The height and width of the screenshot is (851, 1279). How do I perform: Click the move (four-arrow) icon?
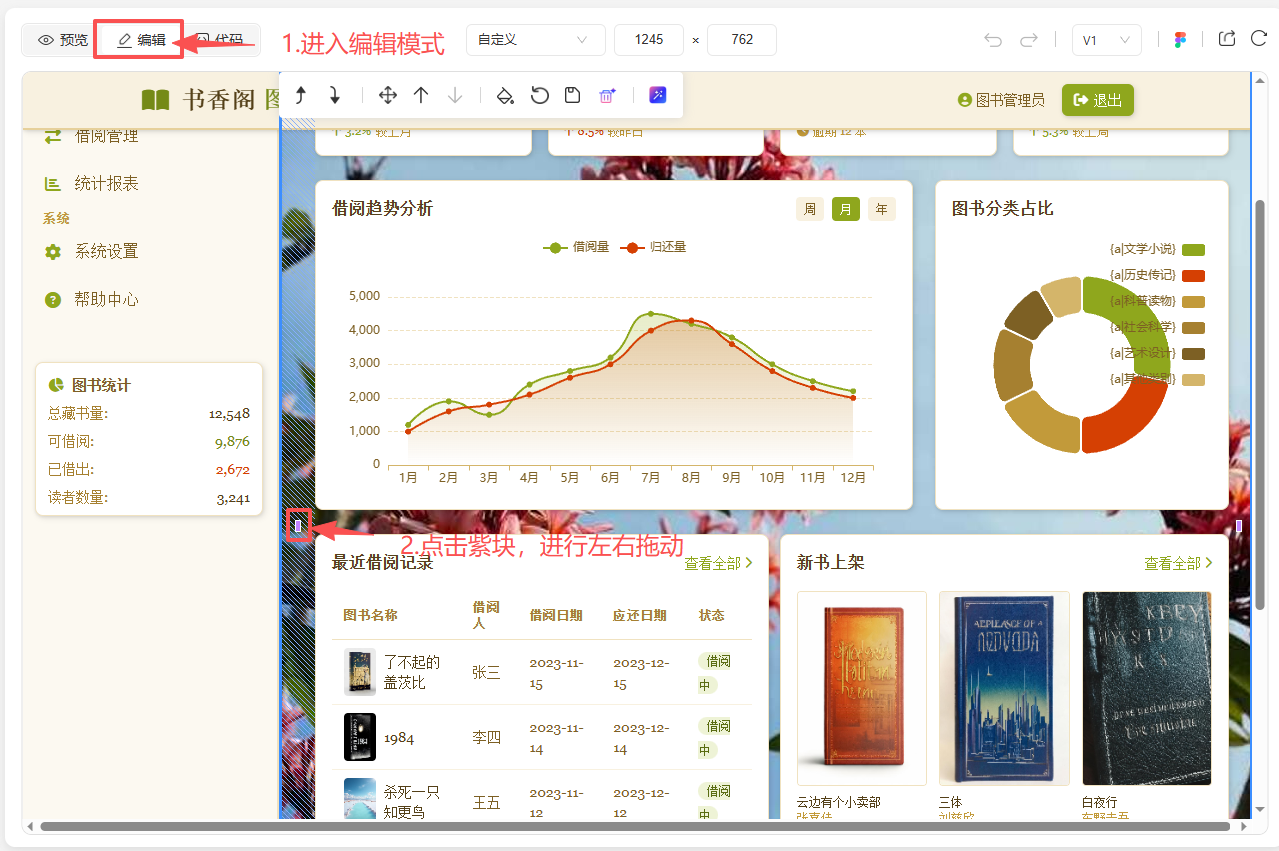pos(388,96)
